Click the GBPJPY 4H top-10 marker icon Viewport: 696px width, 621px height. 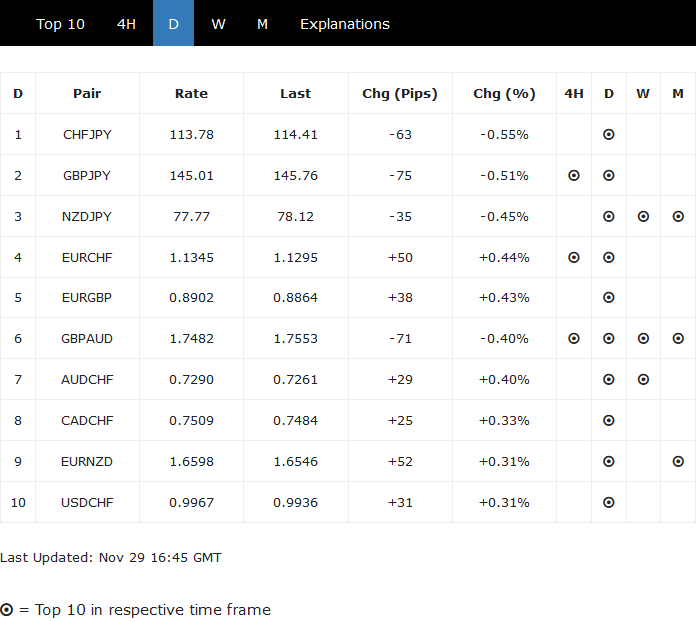574,175
